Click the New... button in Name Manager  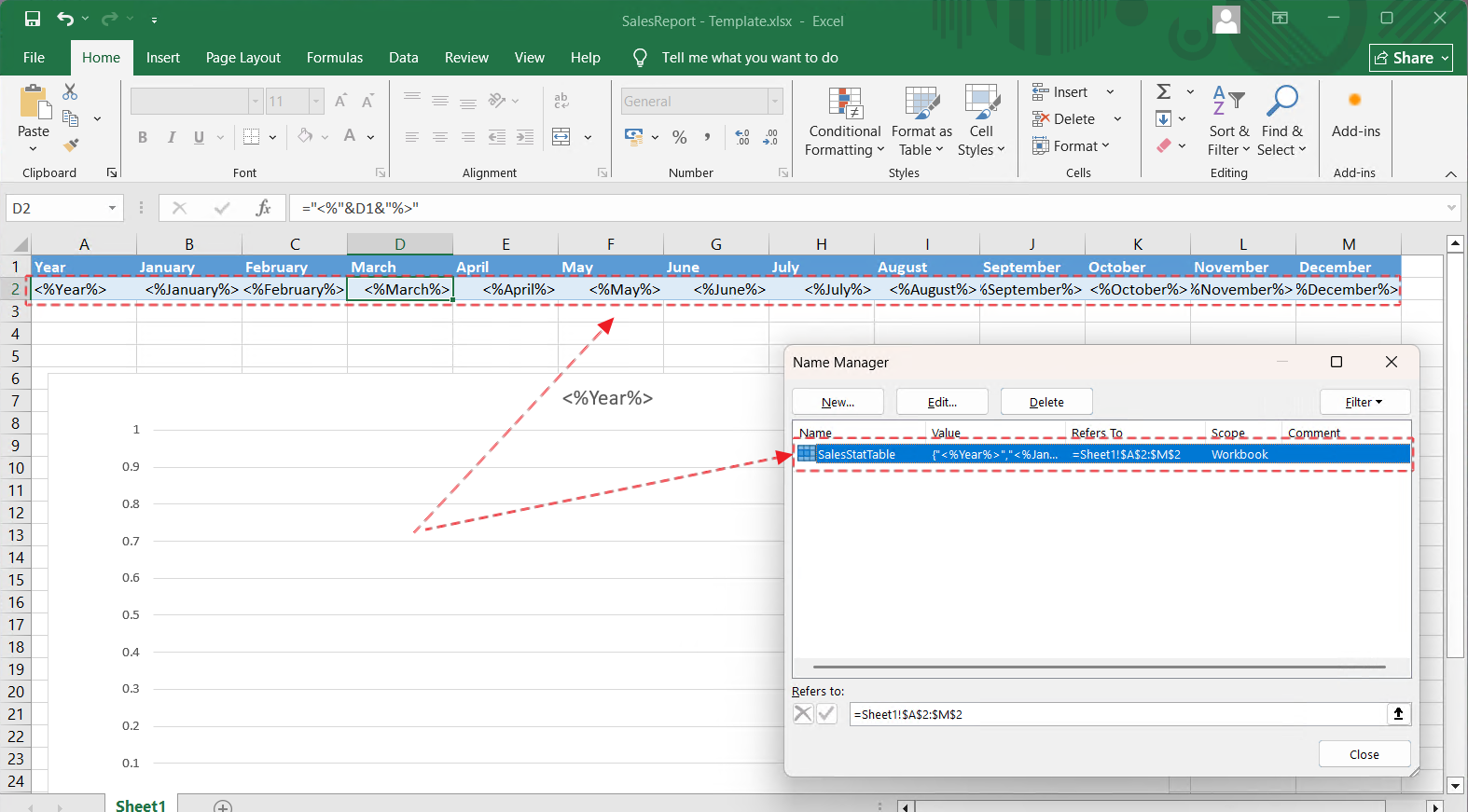tap(838, 402)
